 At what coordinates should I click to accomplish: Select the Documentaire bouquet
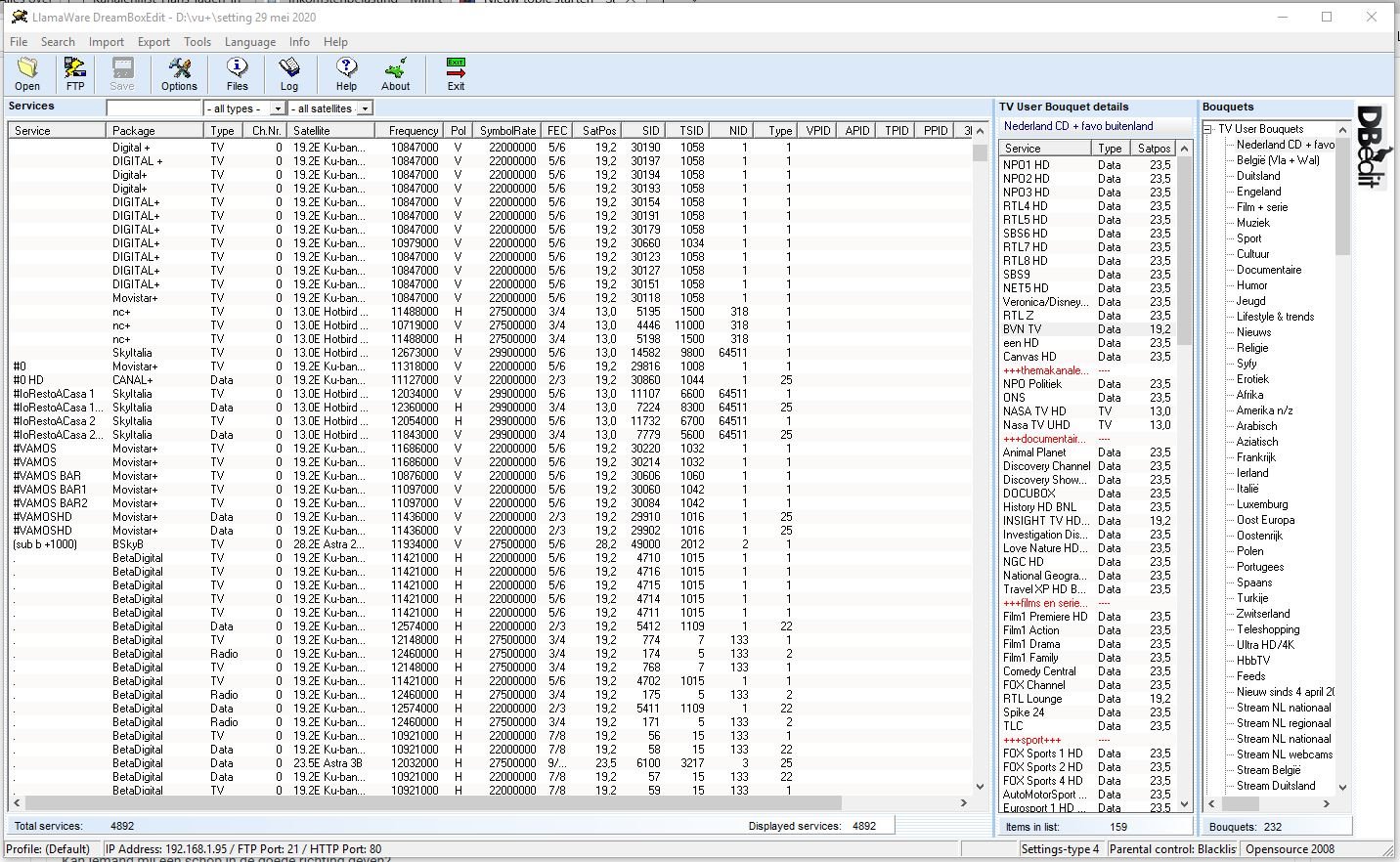tap(1269, 270)
